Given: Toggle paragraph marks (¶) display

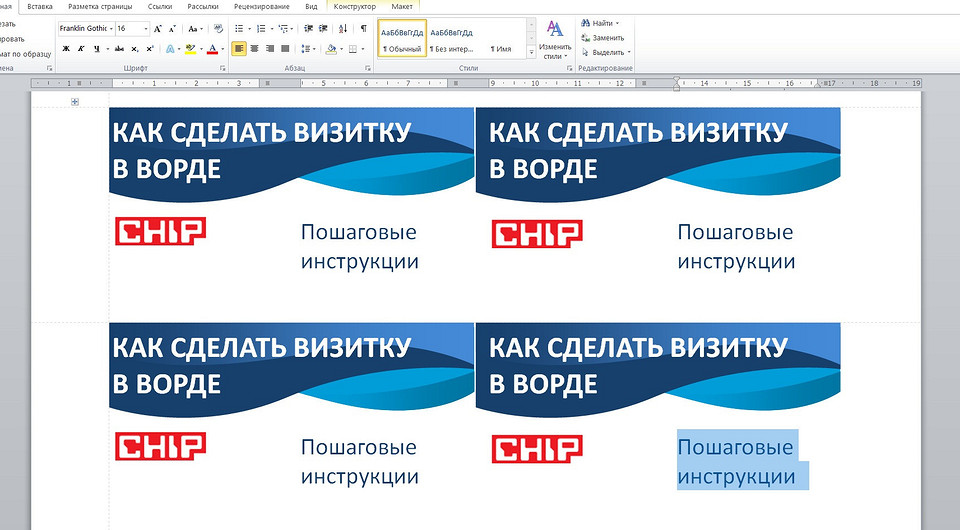Looking at the screenshot, I should (x=364, y=29).
